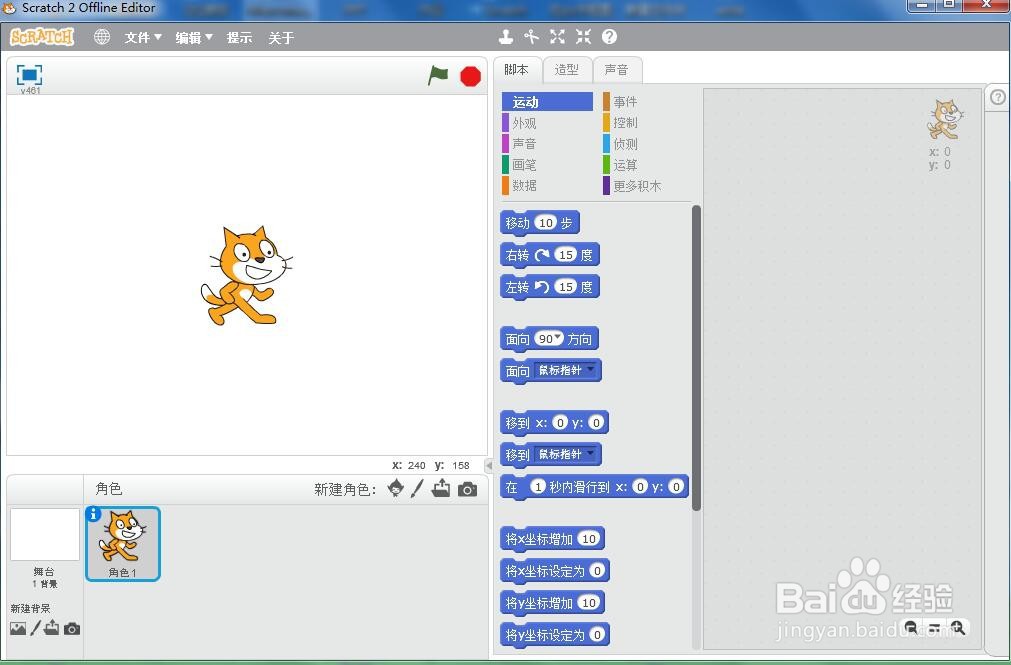Viewport: 1011px width, 665px height.
Task: Toggle full screen presentation mode icon
Action: (x=30, y=75)
